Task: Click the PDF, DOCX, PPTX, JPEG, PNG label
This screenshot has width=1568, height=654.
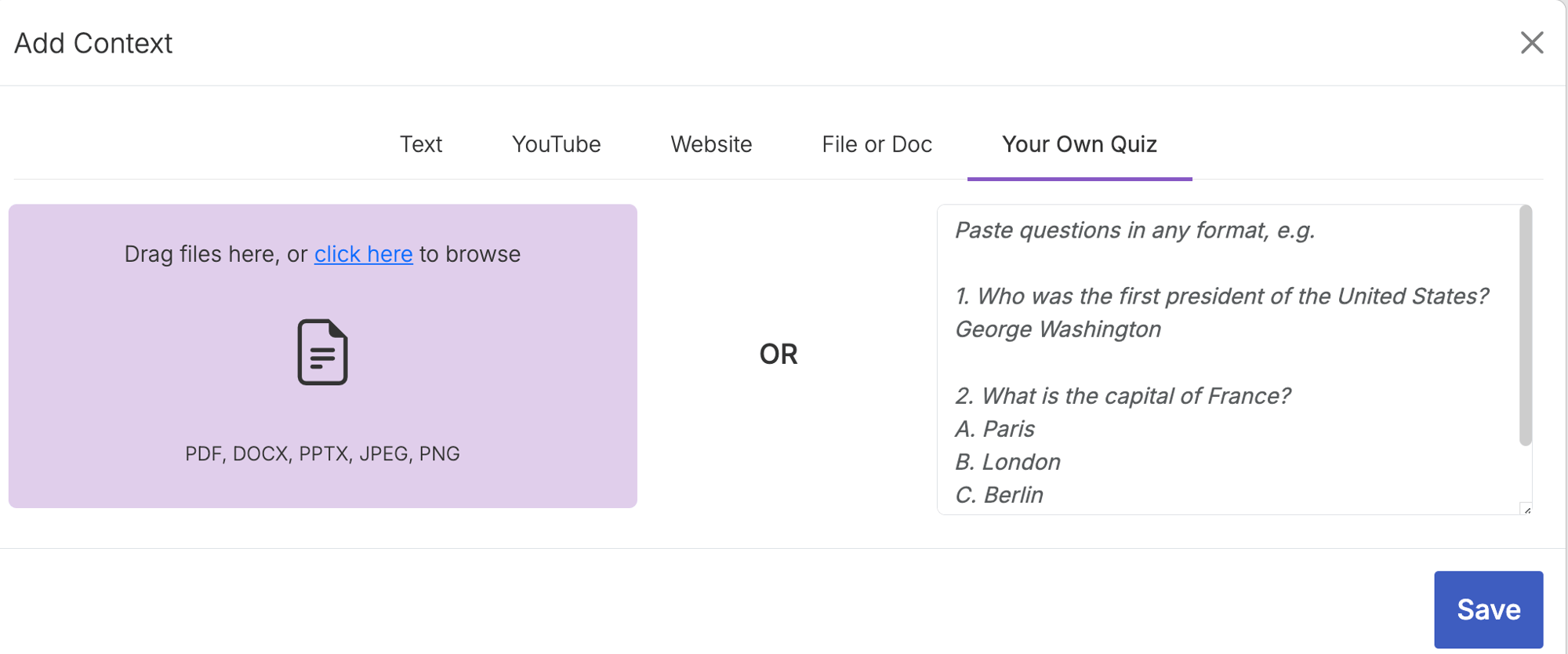Action: tap(322, 453)
